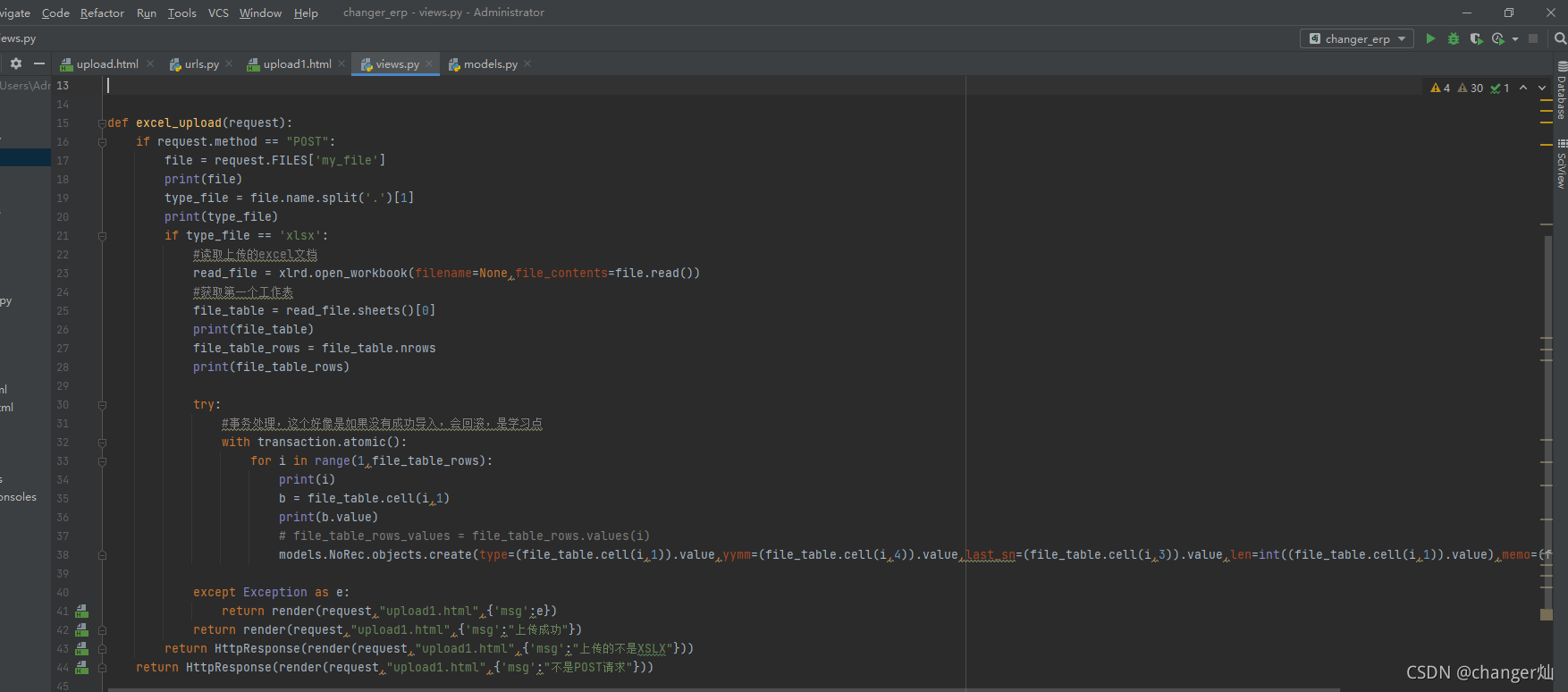Viewport: 1568px width, 692px height.
Task: Open the Run menu
Action: pyautogui.click(x=147, y=13)
